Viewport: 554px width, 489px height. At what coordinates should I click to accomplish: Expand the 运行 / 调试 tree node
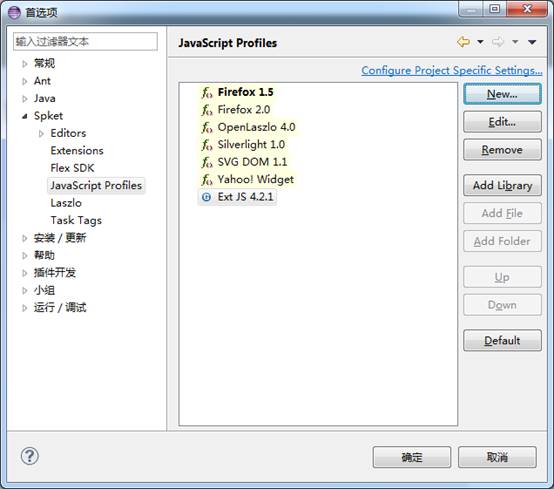pyautogui.click(x=24, y=308)
